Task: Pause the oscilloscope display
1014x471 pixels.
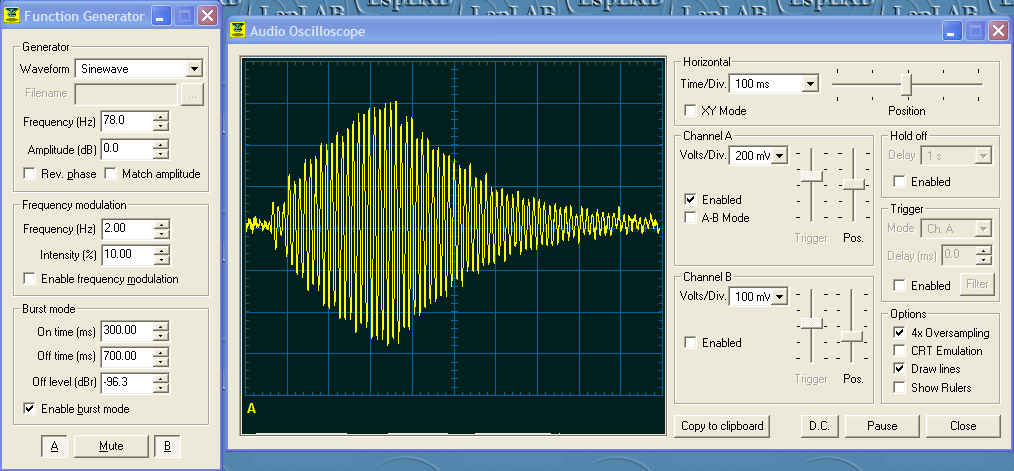Action: click(882, 426)
